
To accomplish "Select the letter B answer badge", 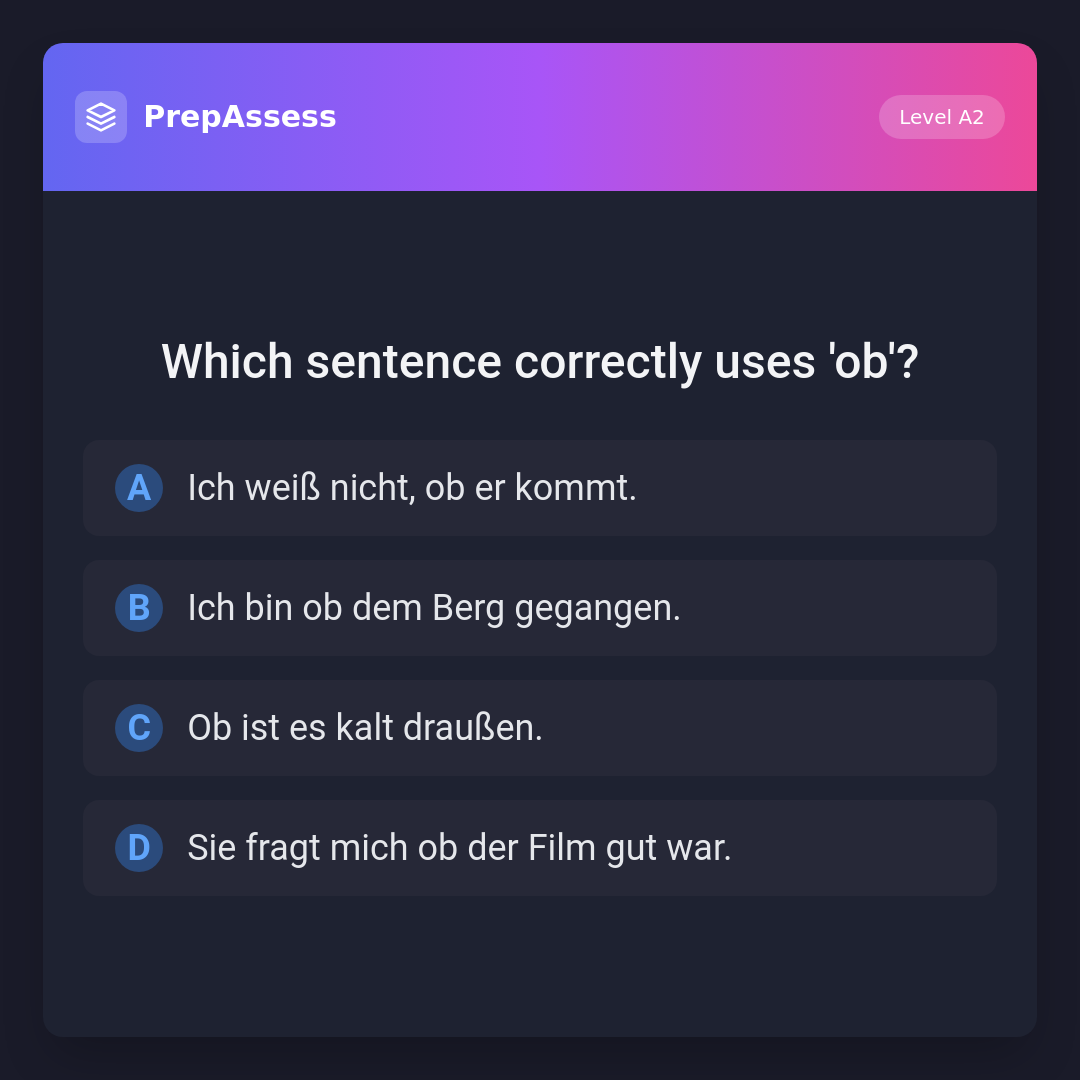I will coord(139,608).
